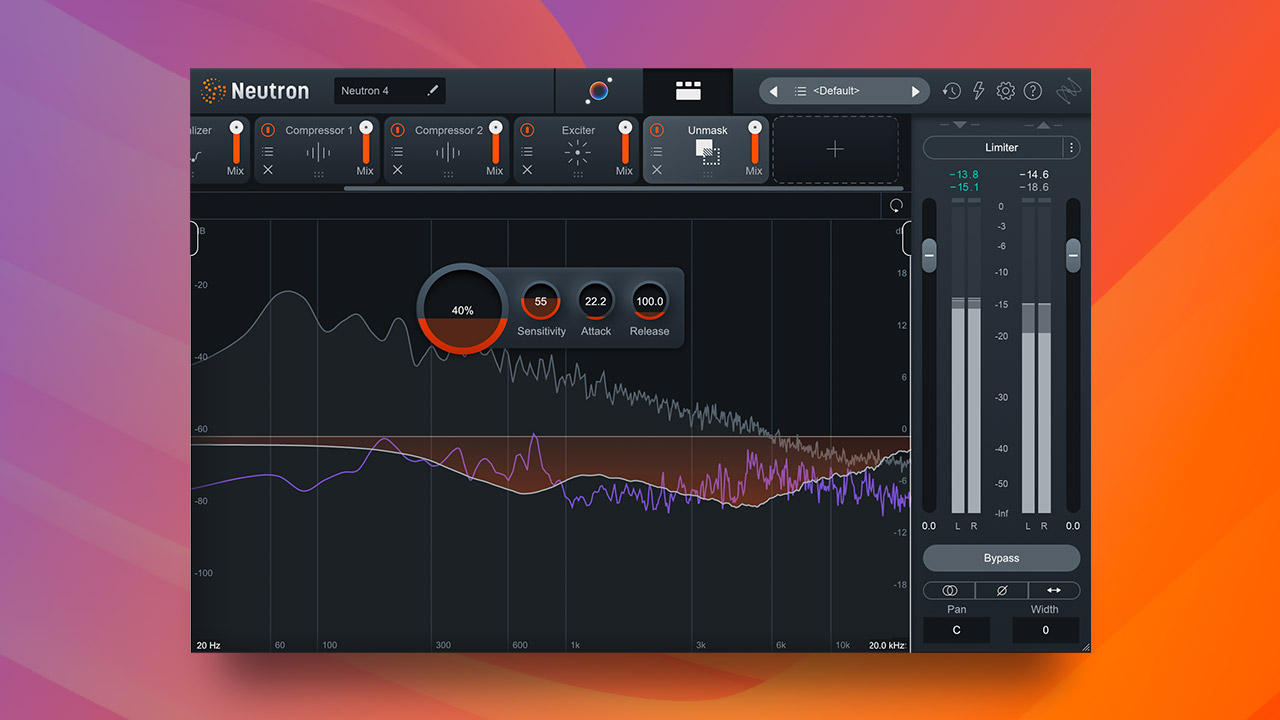Open Compressor 2 module presets list

[398, 152]
